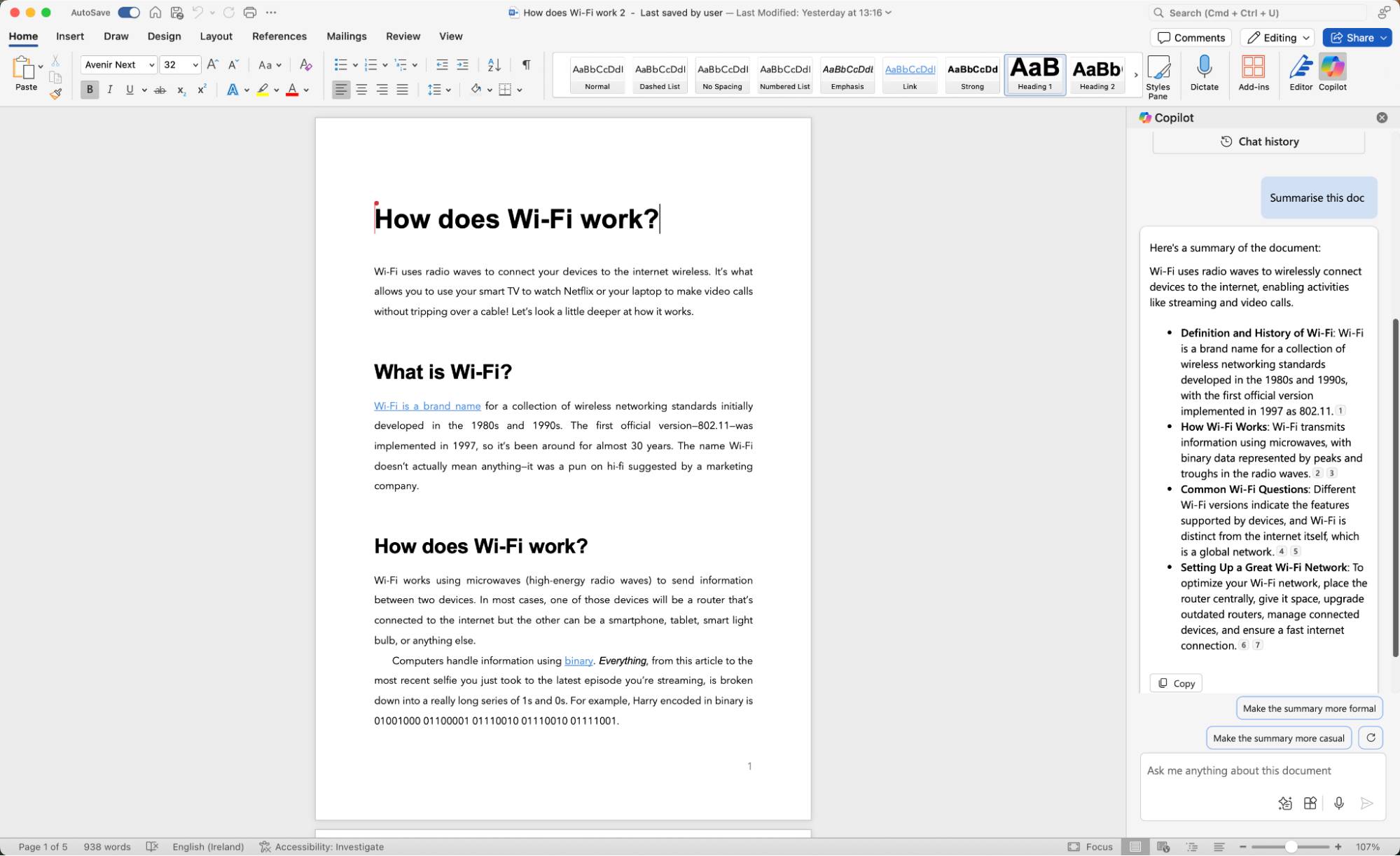This screenshot has height=856, width=1400.
Task: Switch to the References tab
Action: (x=279, y=36)
